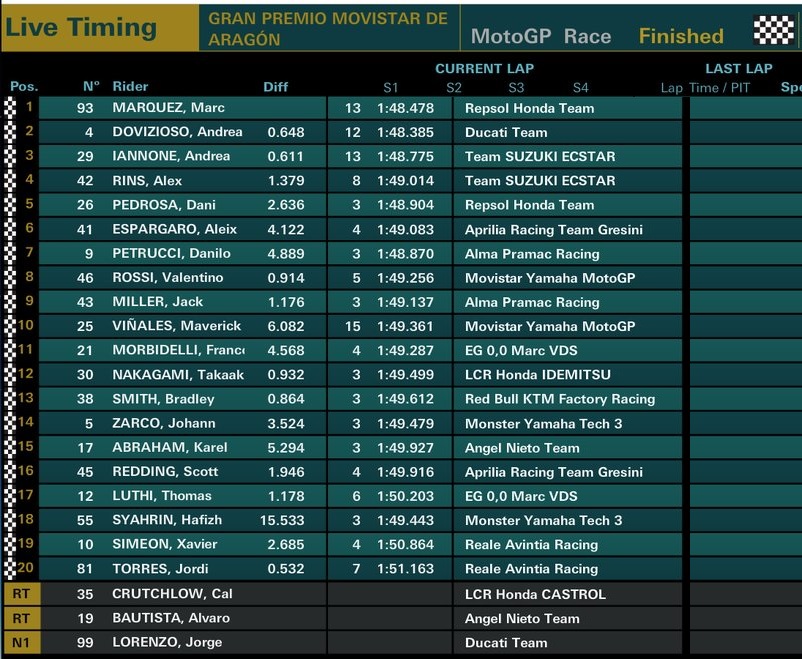
Task: Click the LAST LAP column heading
Action: coord(738,68)
